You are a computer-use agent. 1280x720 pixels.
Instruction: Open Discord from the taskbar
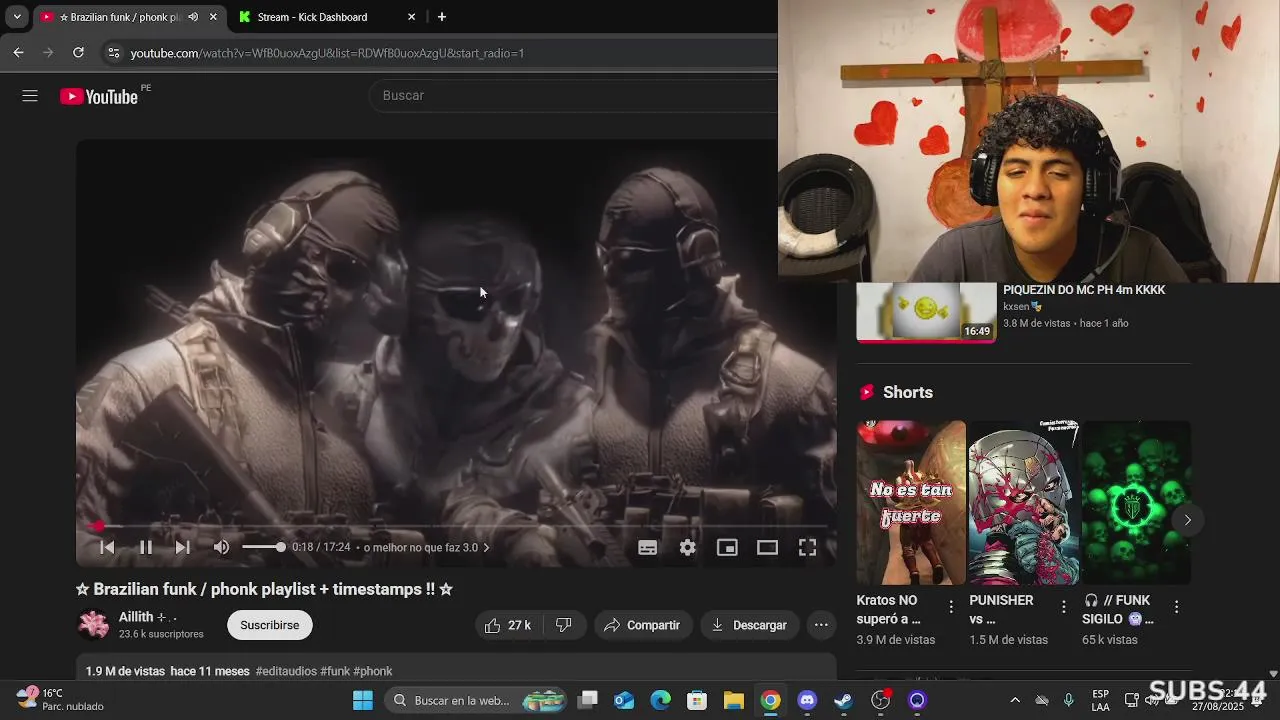click(807, 700)
